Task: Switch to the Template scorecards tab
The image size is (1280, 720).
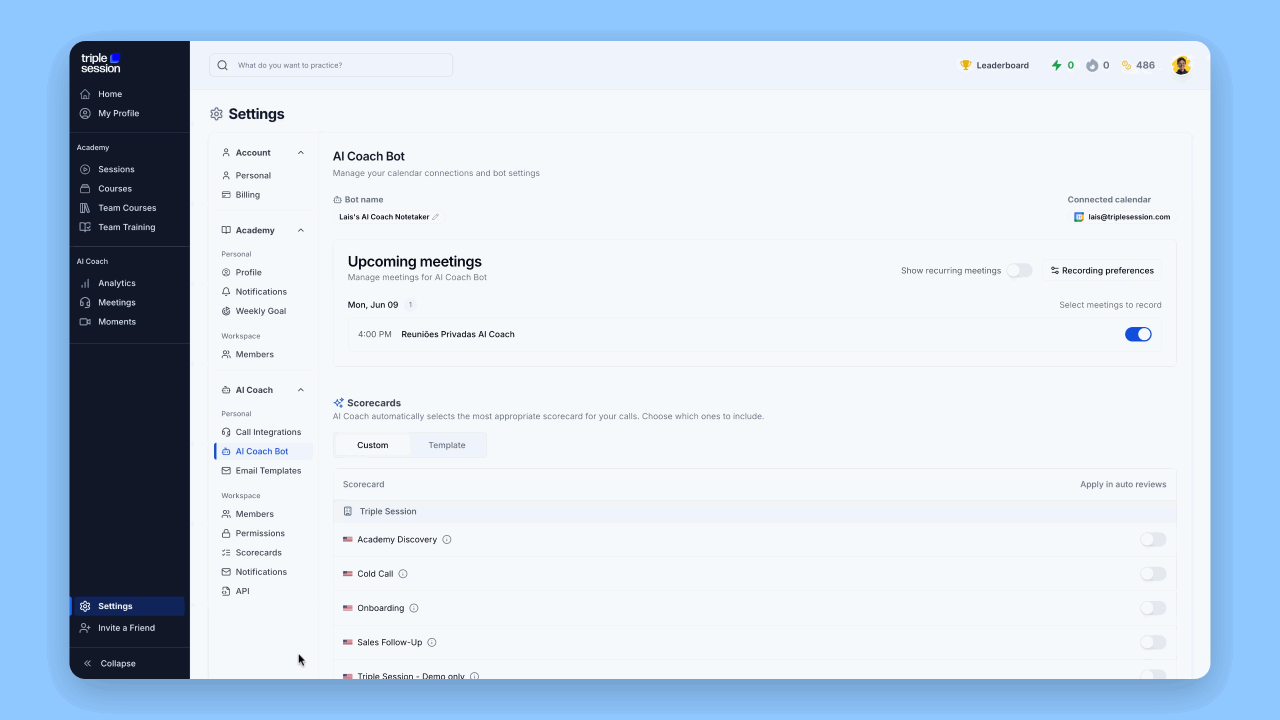Action: [447, 445]
